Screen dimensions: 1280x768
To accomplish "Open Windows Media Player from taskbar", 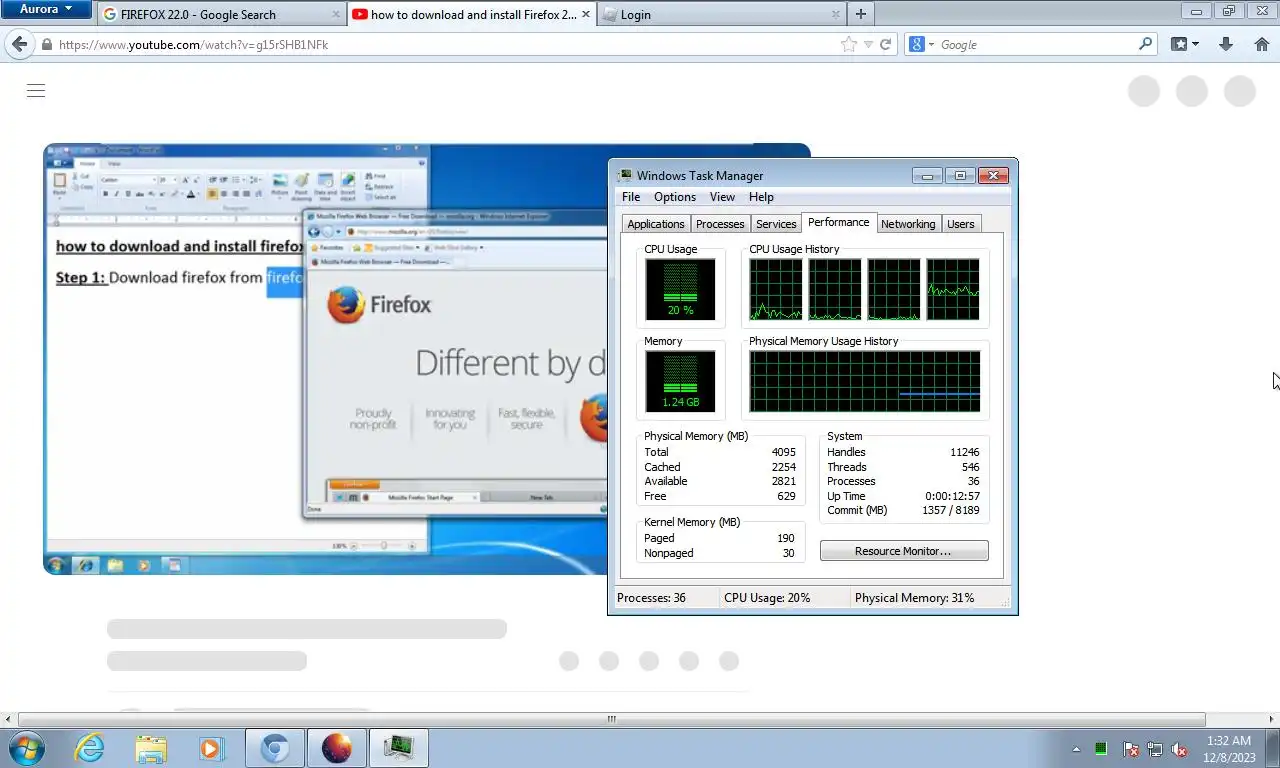I will 211,748.
